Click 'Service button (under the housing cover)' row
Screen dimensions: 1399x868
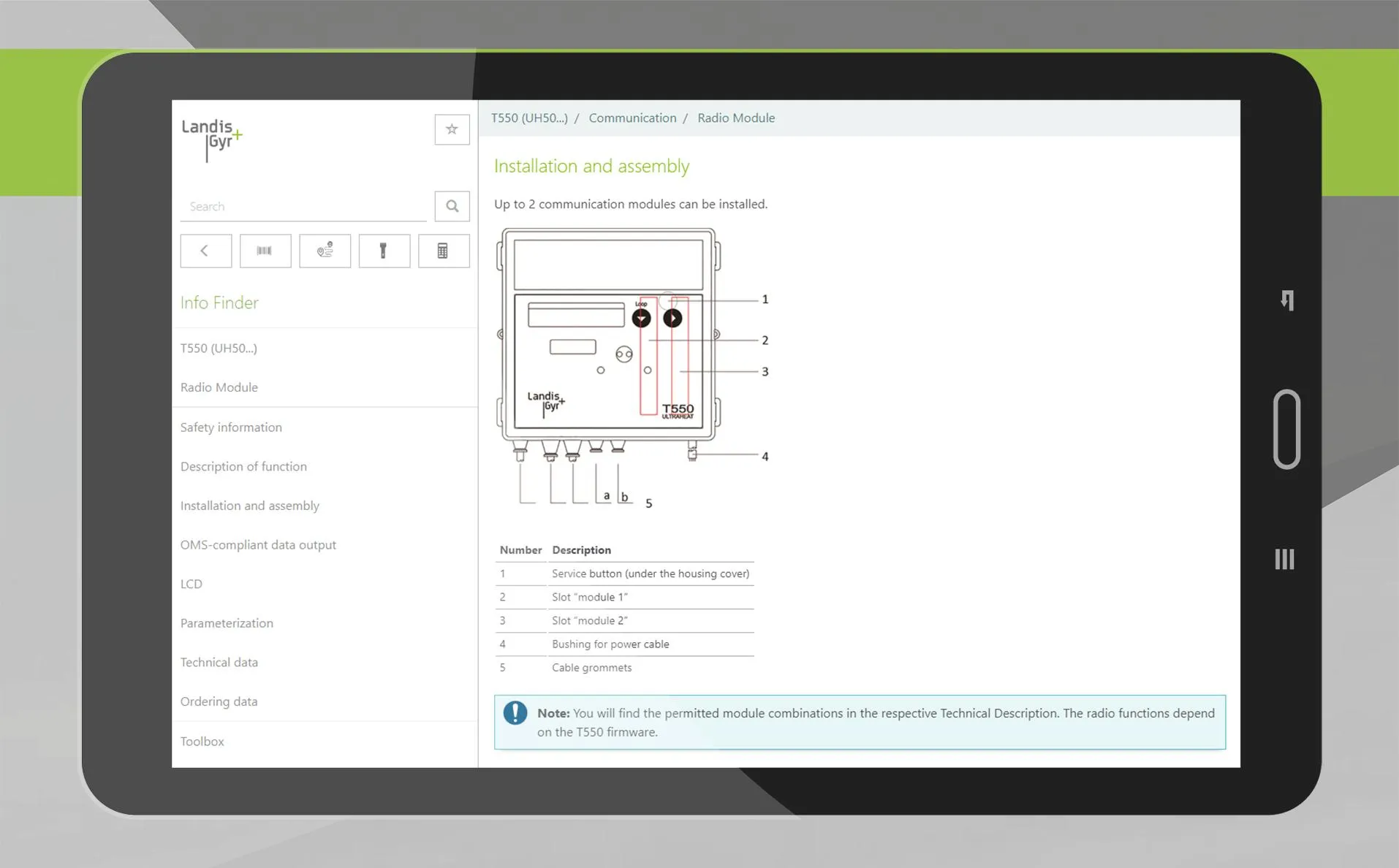coord(624,574)
